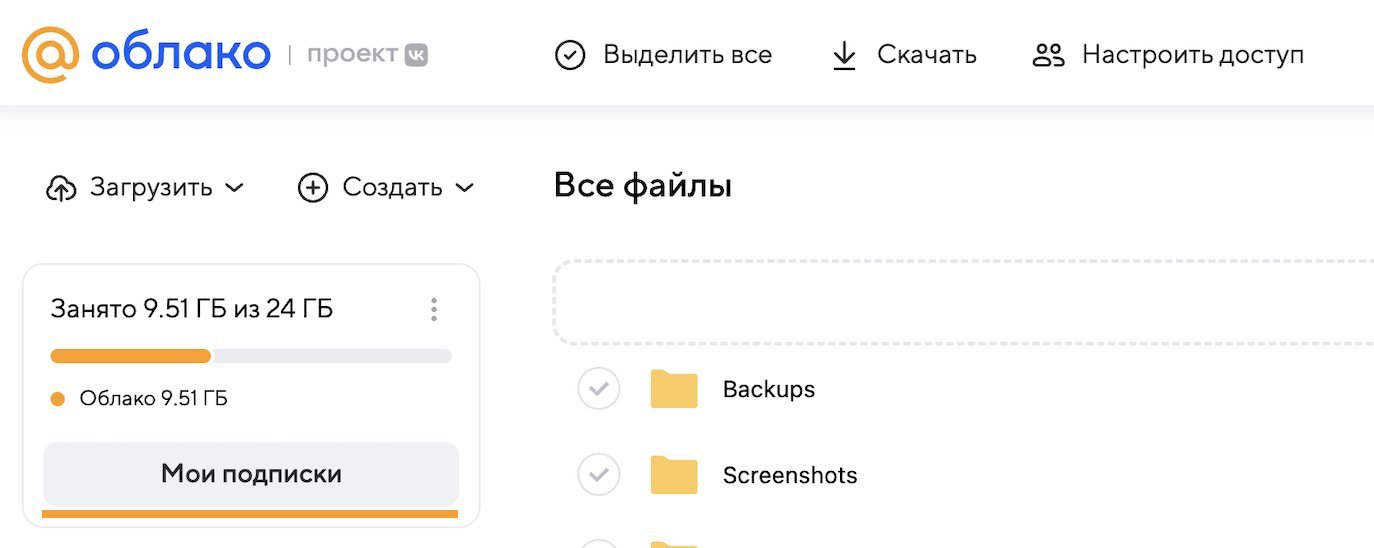
Task: Click the orange @ Облако logo icon
Action: pos(50,54)
